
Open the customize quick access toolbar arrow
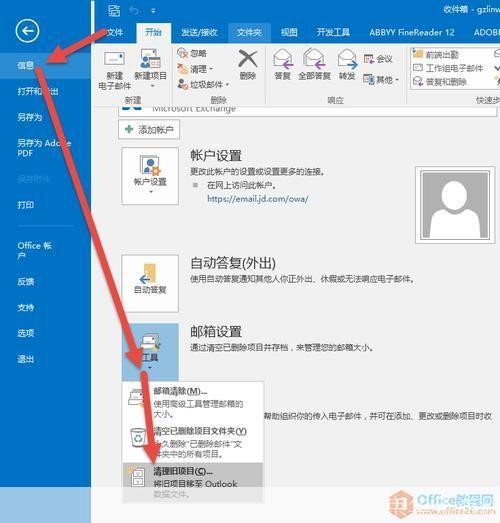pyautogui.click(x=153, y=11)
